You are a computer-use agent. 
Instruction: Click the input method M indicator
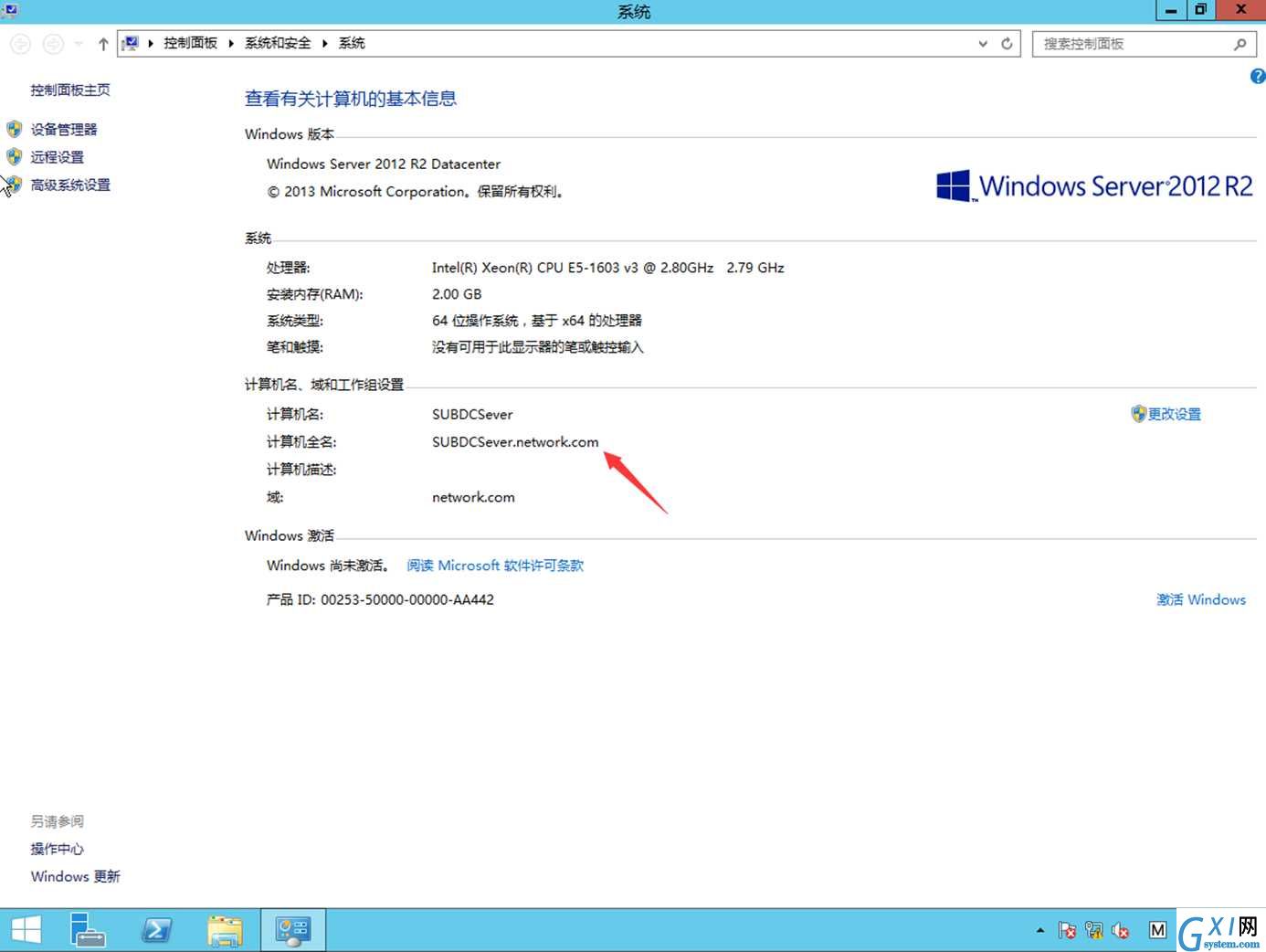coord(1157,930)
